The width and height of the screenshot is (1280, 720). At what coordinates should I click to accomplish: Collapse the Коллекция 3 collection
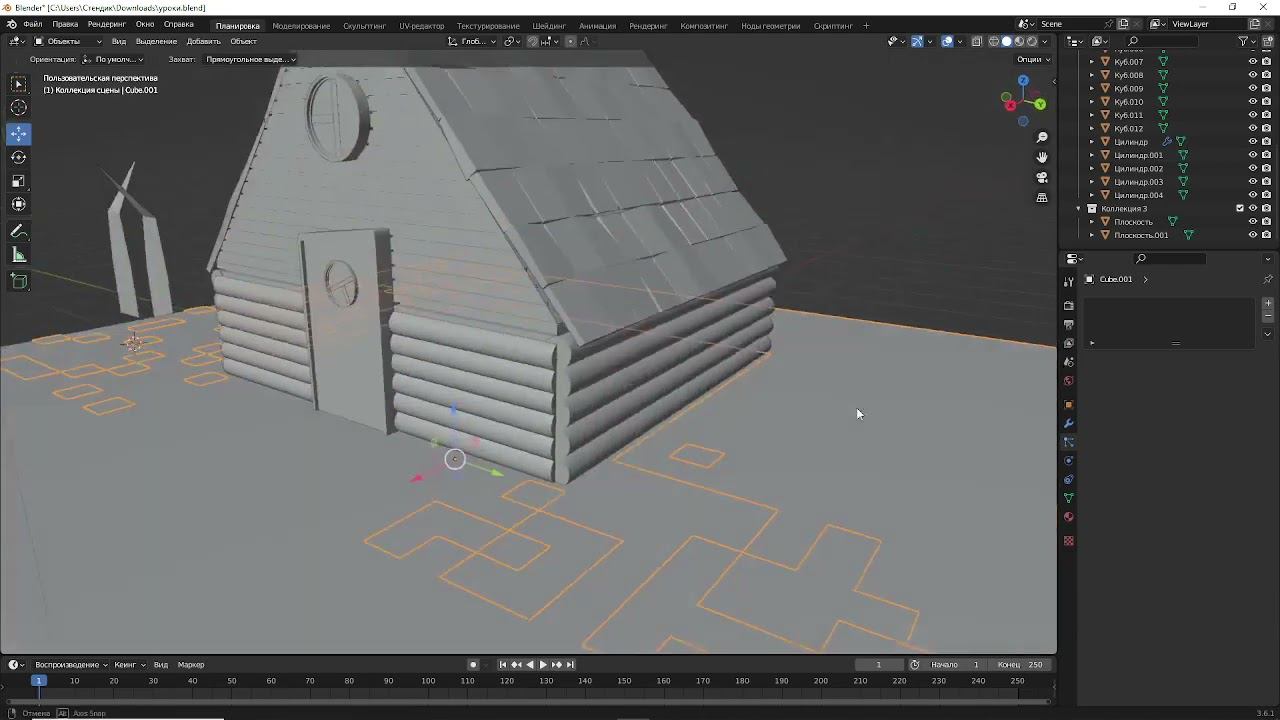coord(1079,209)
